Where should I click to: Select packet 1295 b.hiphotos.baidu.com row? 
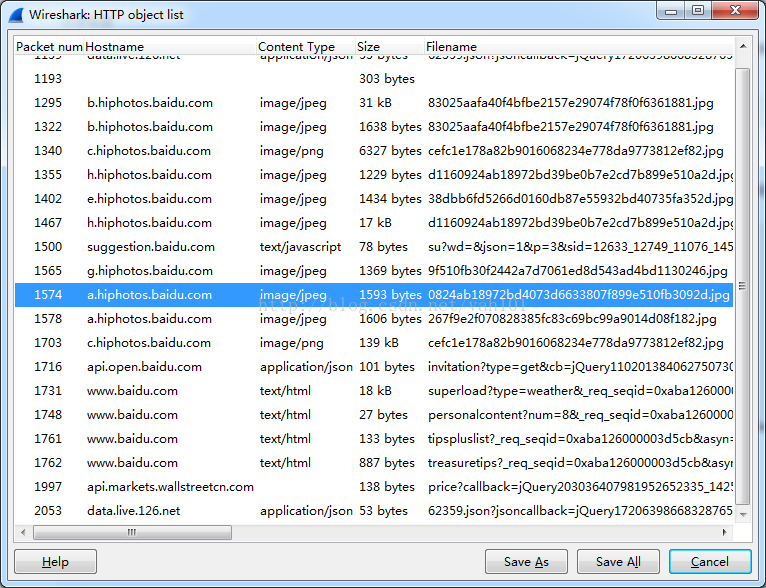click(x=374, y=103)
